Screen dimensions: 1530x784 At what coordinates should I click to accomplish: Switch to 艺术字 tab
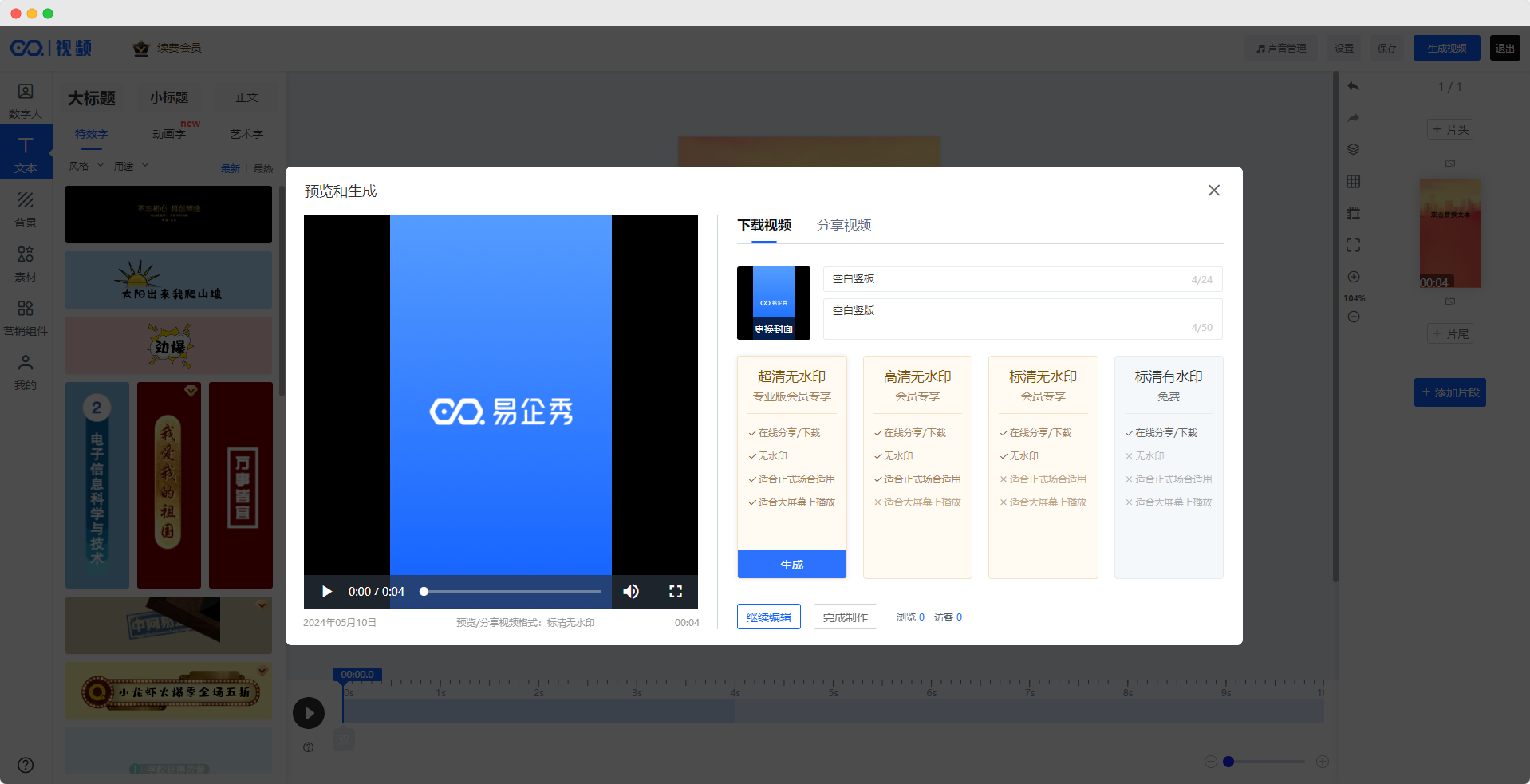point(246,134)
